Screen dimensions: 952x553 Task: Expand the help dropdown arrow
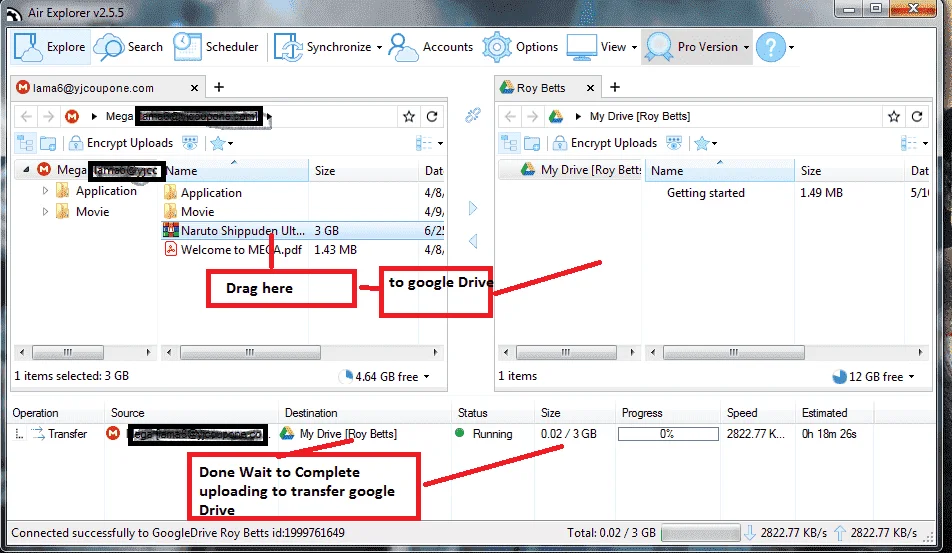pos(791,47)
